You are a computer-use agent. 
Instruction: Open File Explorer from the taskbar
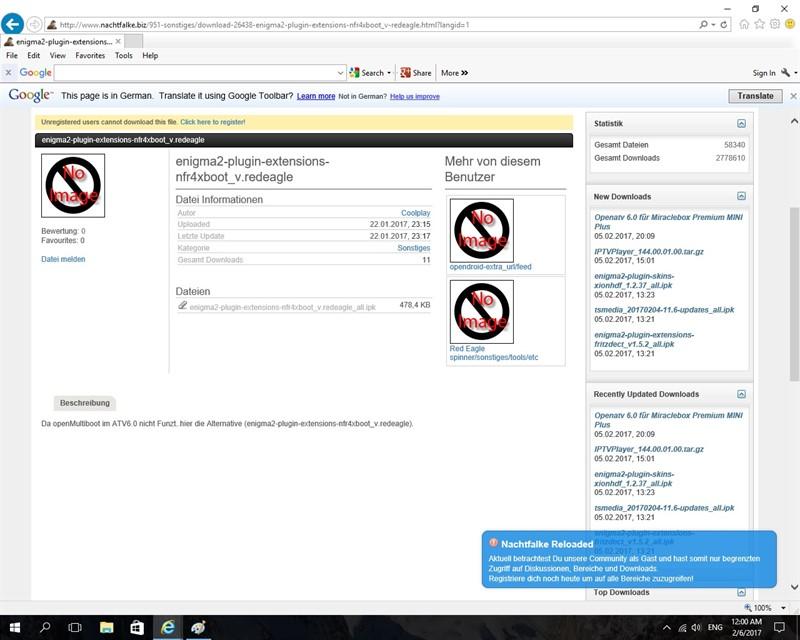tap(106, 627)
